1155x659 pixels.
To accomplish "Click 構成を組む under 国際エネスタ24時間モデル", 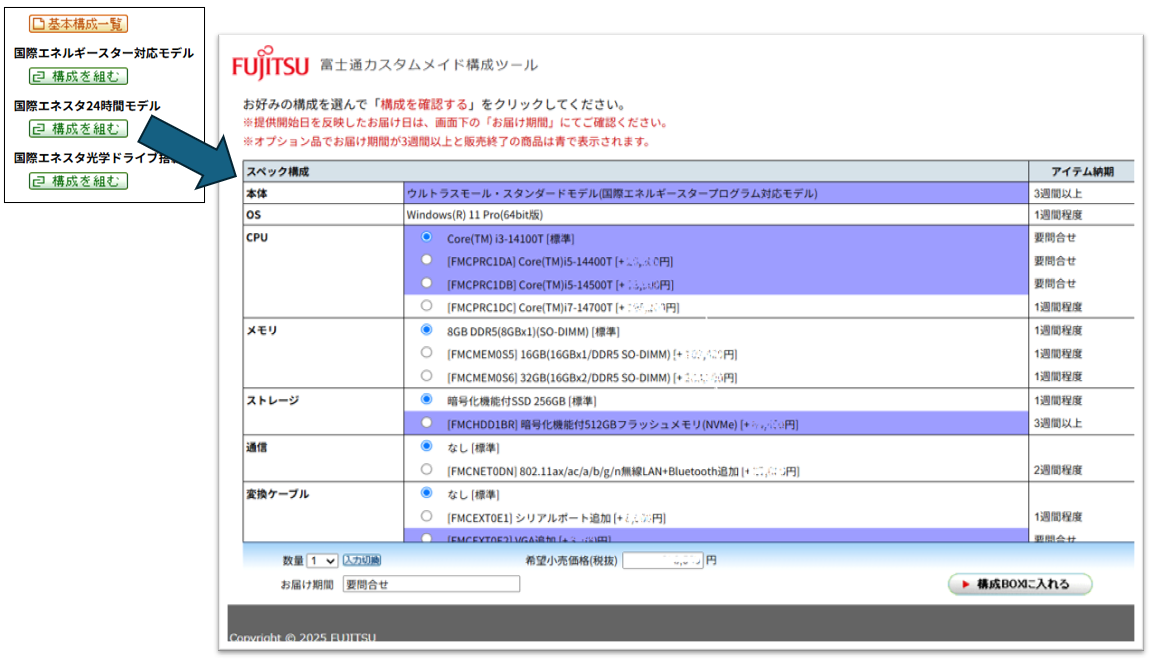I will click(78, 128).
